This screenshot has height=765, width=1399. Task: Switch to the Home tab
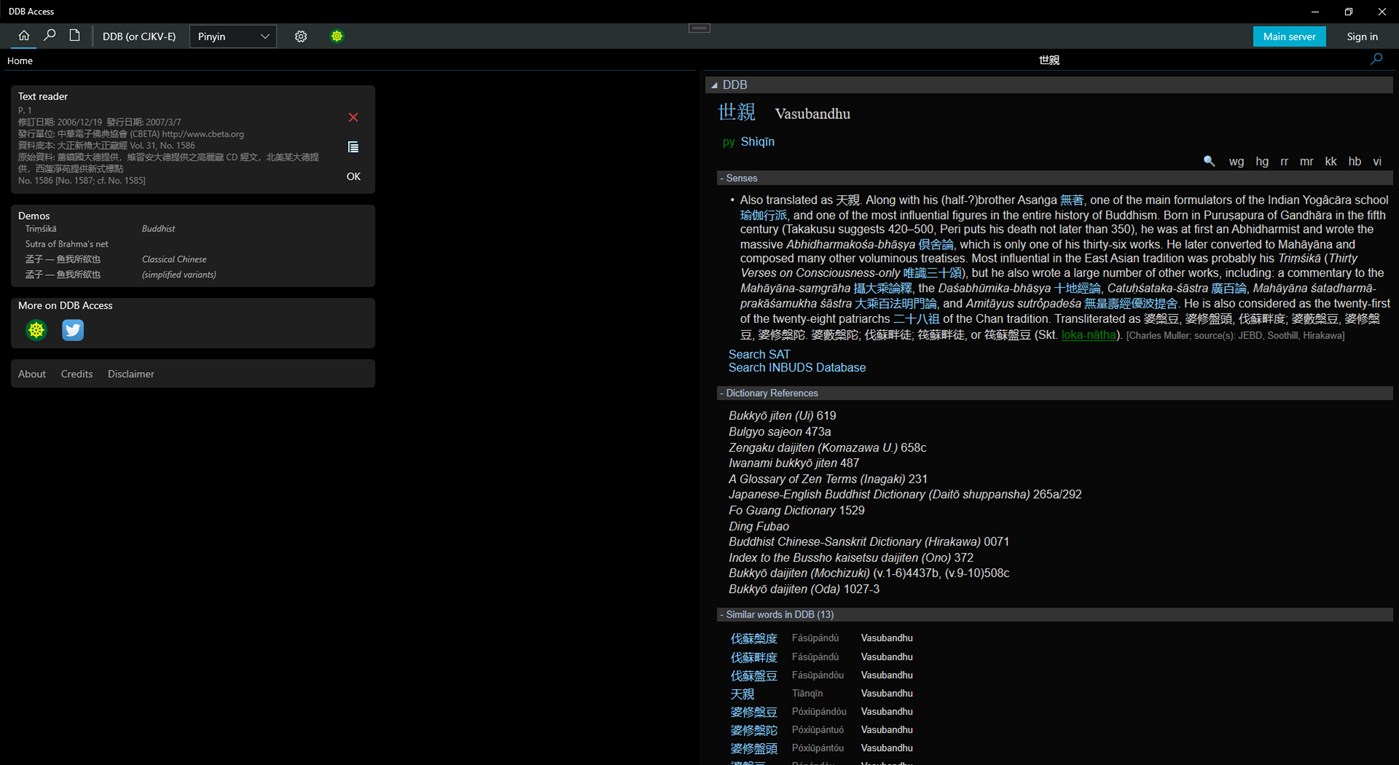coord(19,61)
